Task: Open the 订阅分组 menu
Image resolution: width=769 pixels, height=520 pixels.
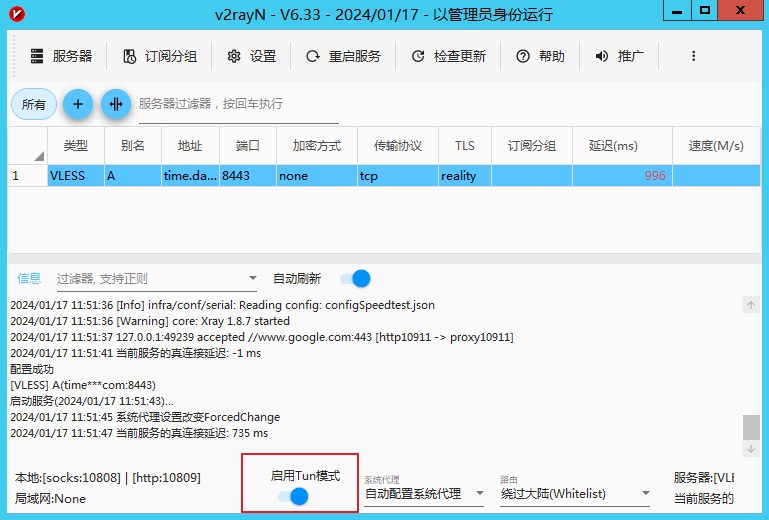Action: click(159, 56)
